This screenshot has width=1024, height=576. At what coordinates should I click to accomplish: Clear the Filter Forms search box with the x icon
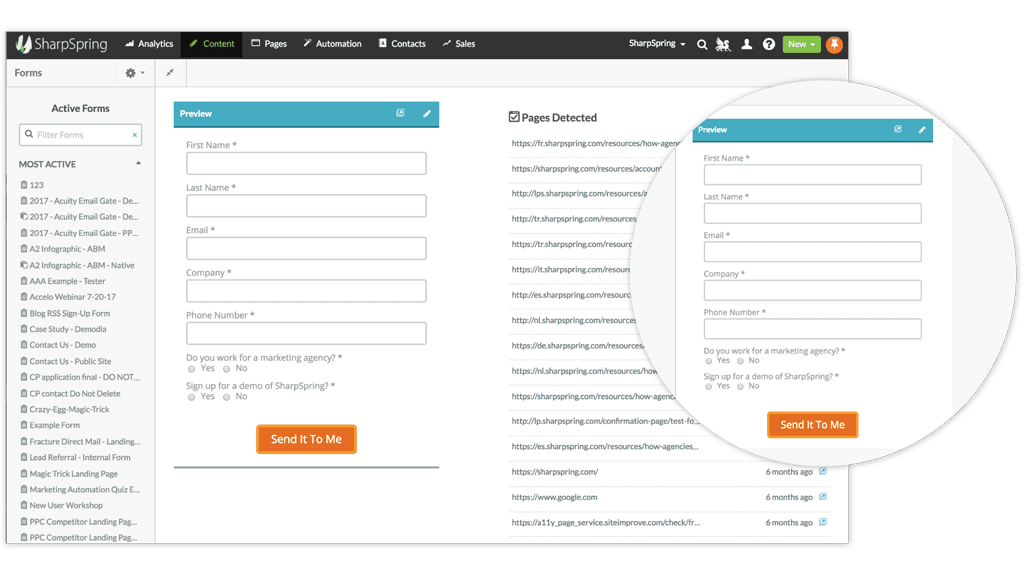pos(135,135)
